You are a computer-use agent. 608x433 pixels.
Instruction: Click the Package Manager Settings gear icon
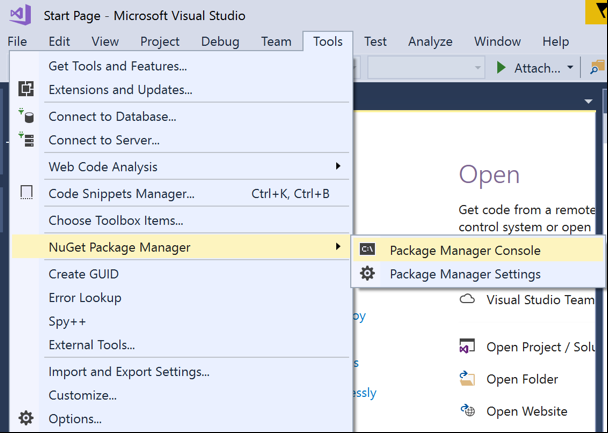pos(367,274)
